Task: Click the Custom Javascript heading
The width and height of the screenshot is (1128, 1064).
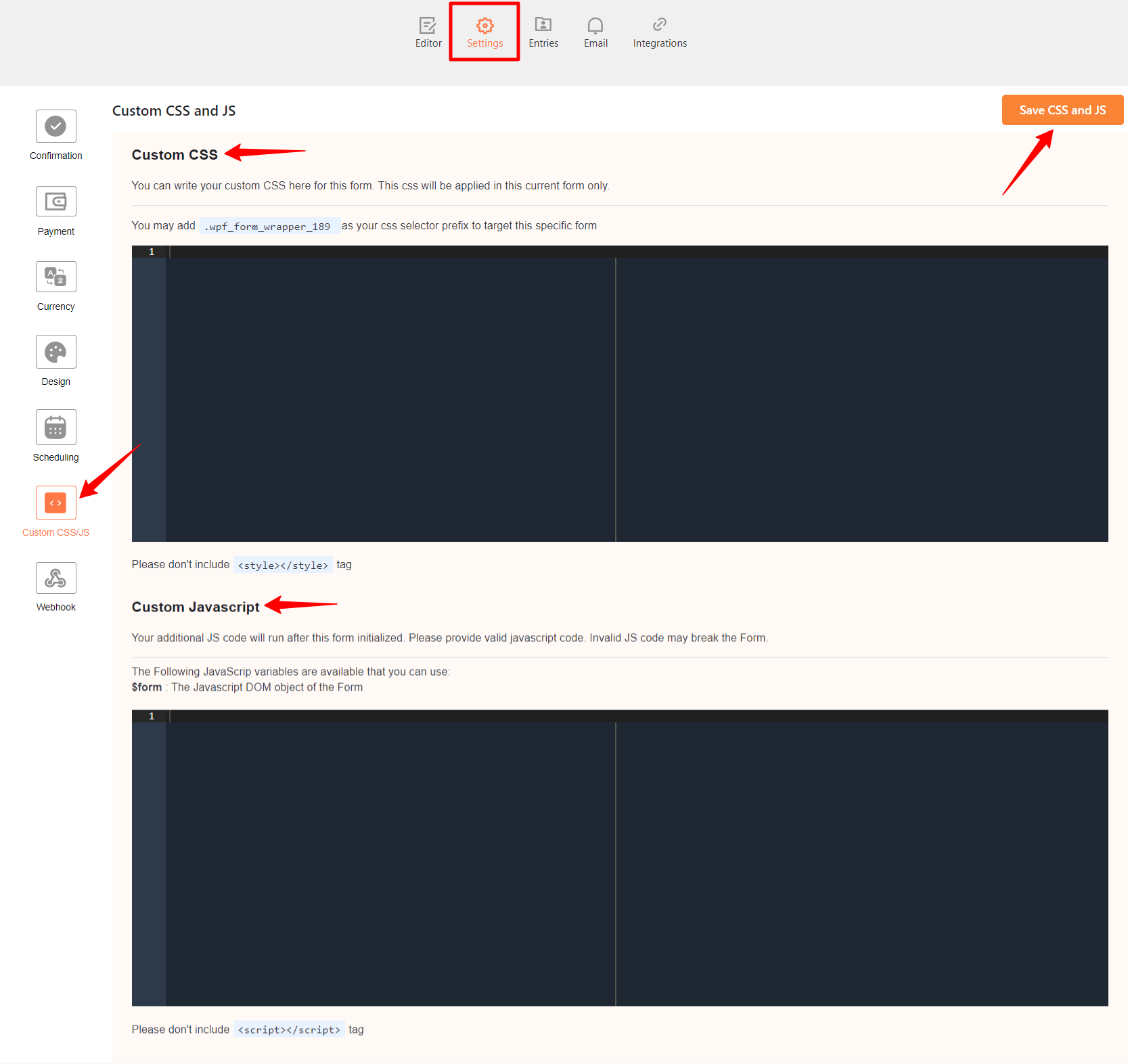Action: click(x=196, y=607)
